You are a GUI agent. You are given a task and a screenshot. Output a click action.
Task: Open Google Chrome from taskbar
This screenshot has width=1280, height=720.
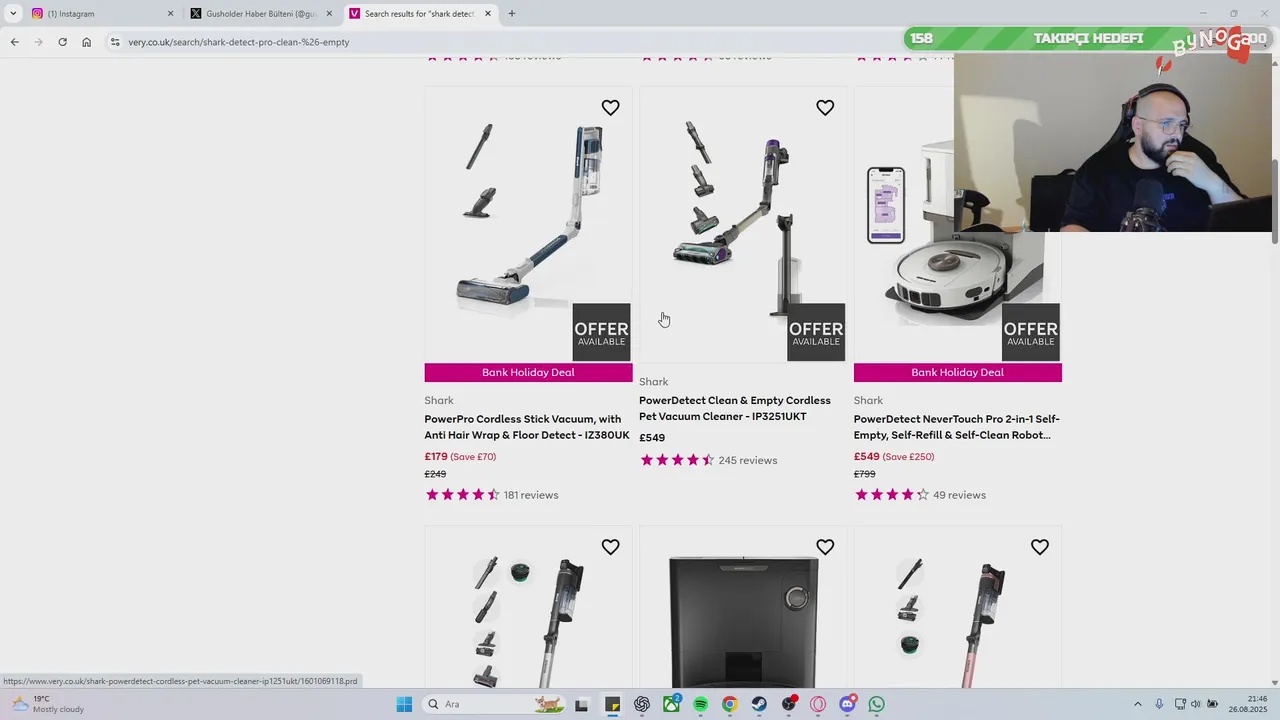[x=730, y=704]
